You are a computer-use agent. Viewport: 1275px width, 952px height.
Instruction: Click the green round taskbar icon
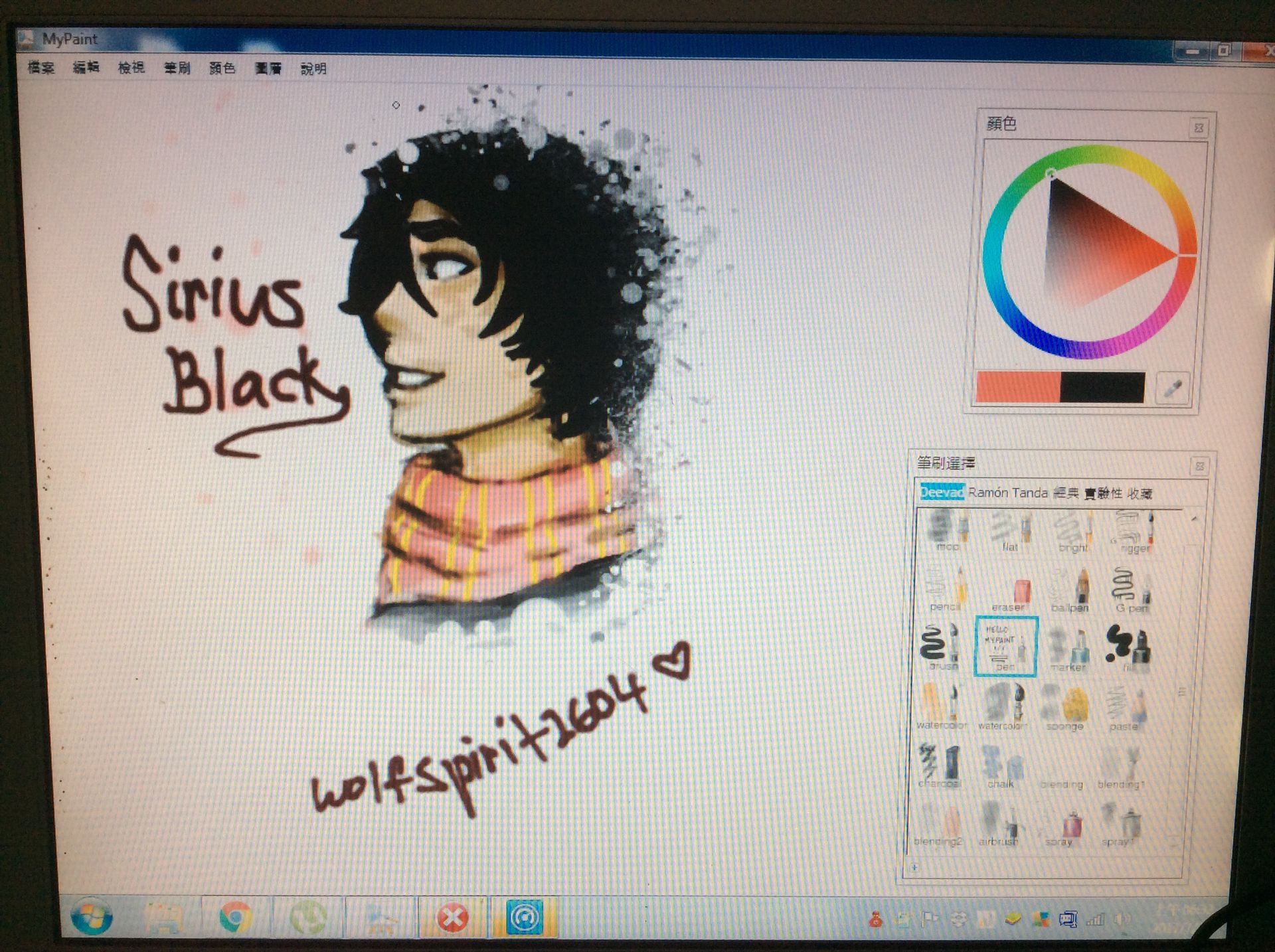coord(307,917)
